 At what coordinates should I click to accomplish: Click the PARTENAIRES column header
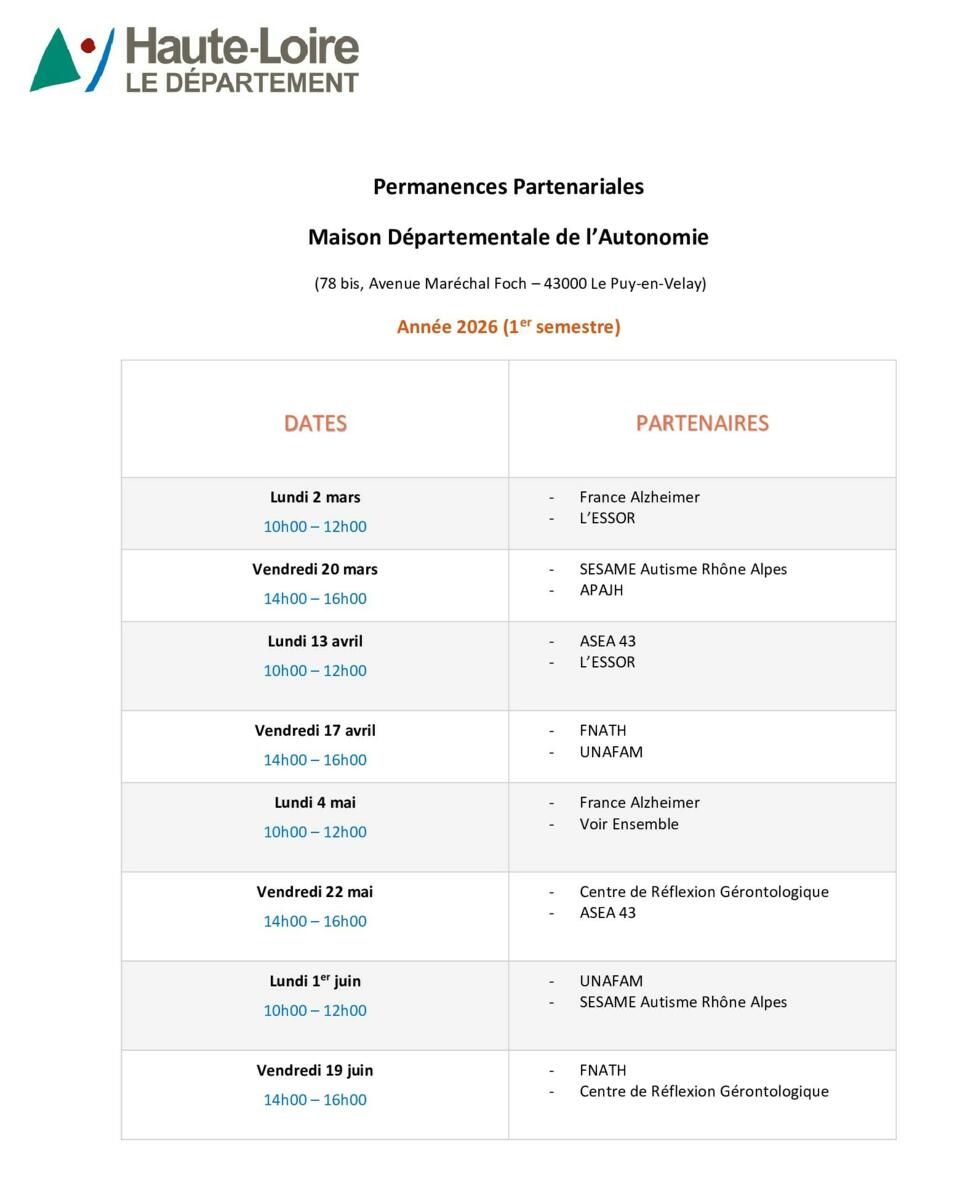(x=702, y=423)
